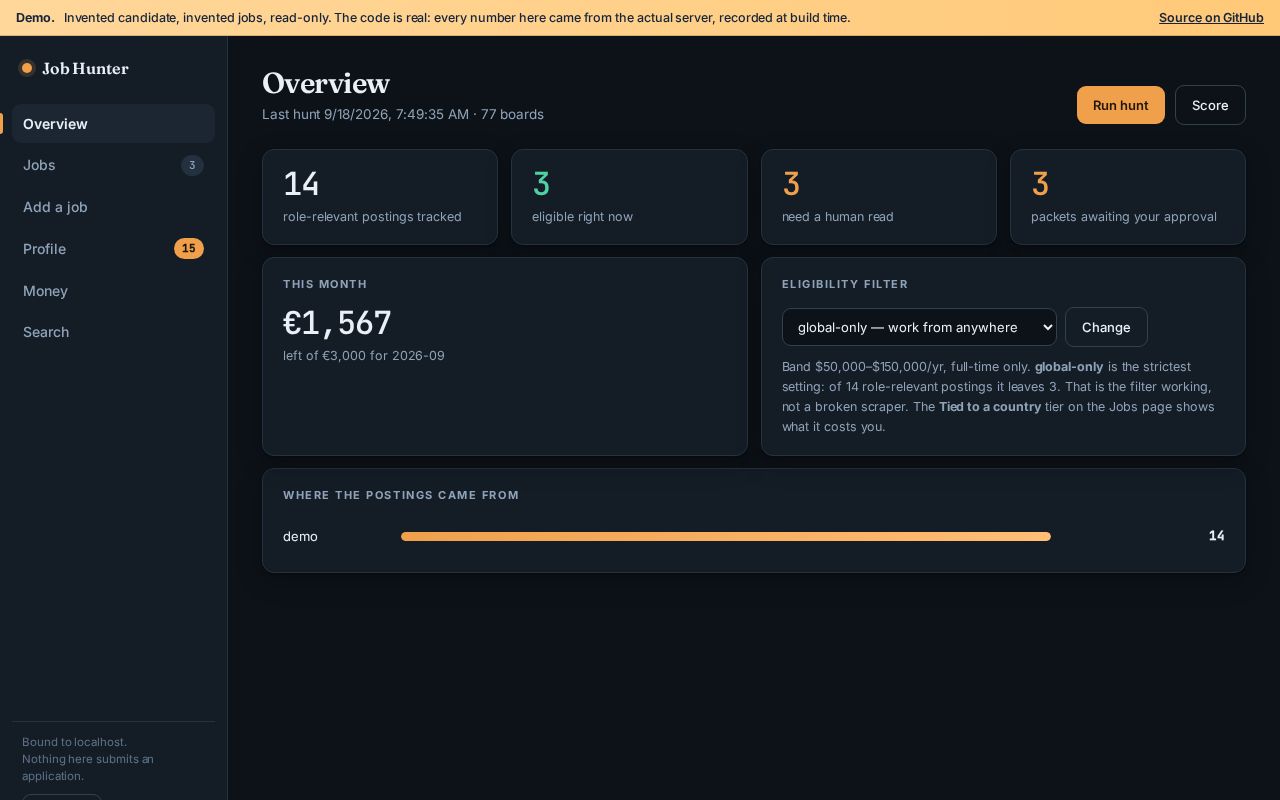Click the demo source progress bar
The image size is (1280, 800).
coord(726,536)
